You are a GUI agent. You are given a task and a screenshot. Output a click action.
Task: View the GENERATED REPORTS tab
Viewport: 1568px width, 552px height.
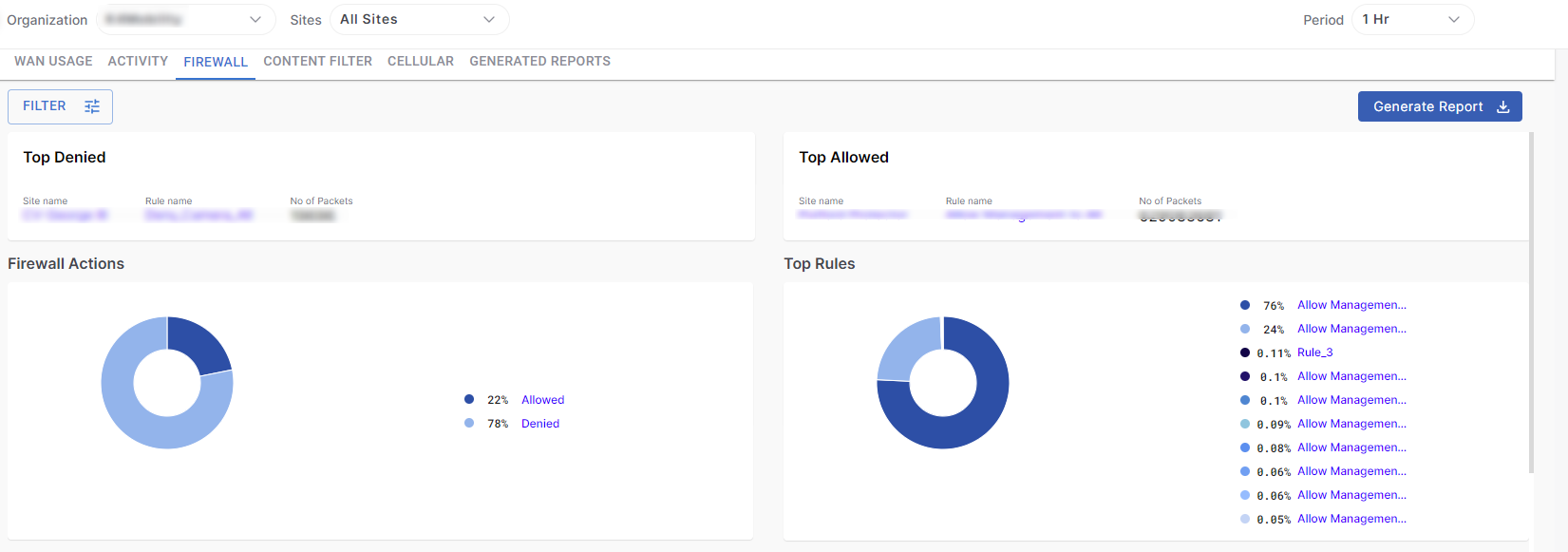(539, 61)
